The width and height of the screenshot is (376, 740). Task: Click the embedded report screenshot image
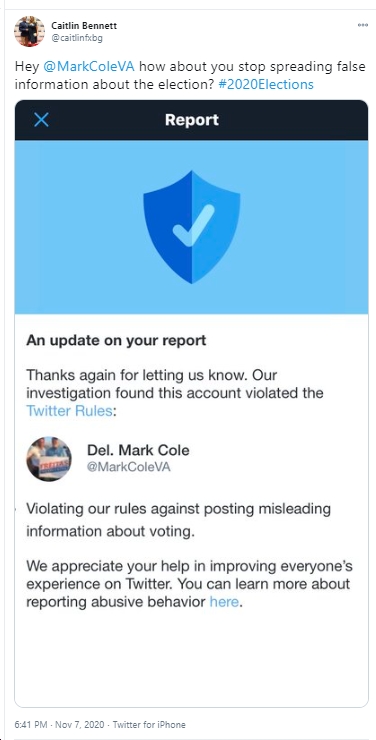[192, 404]
